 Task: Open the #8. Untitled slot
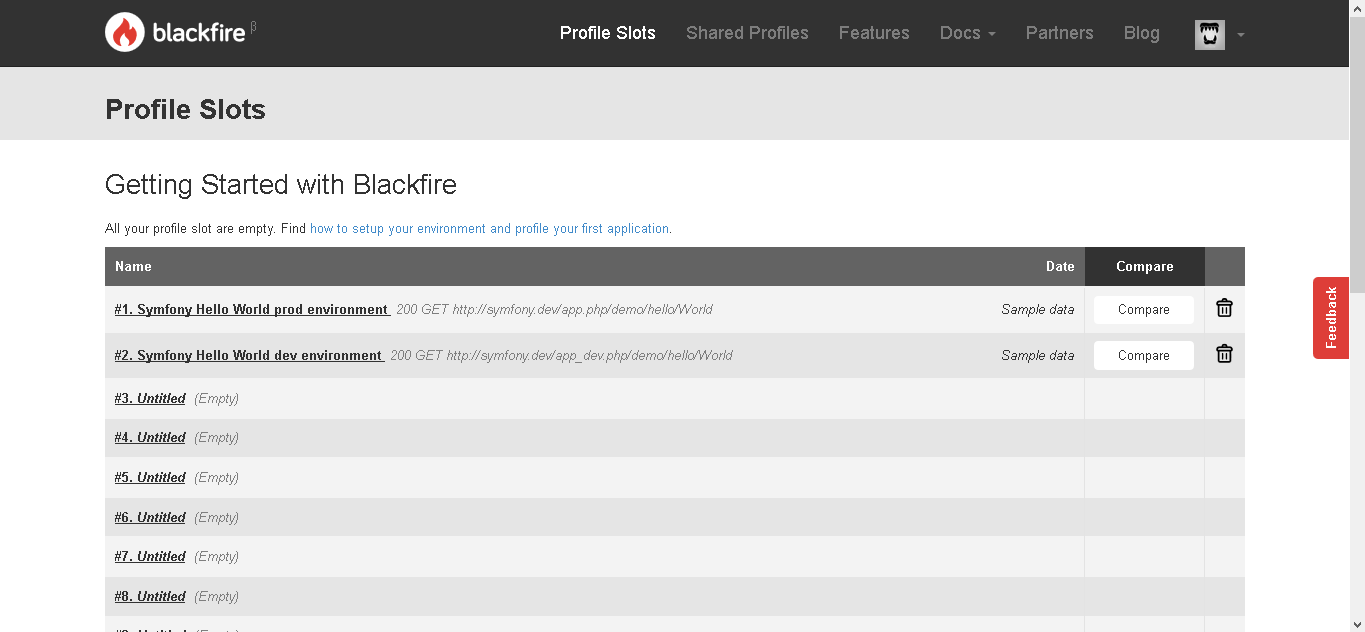pos(150,597)
